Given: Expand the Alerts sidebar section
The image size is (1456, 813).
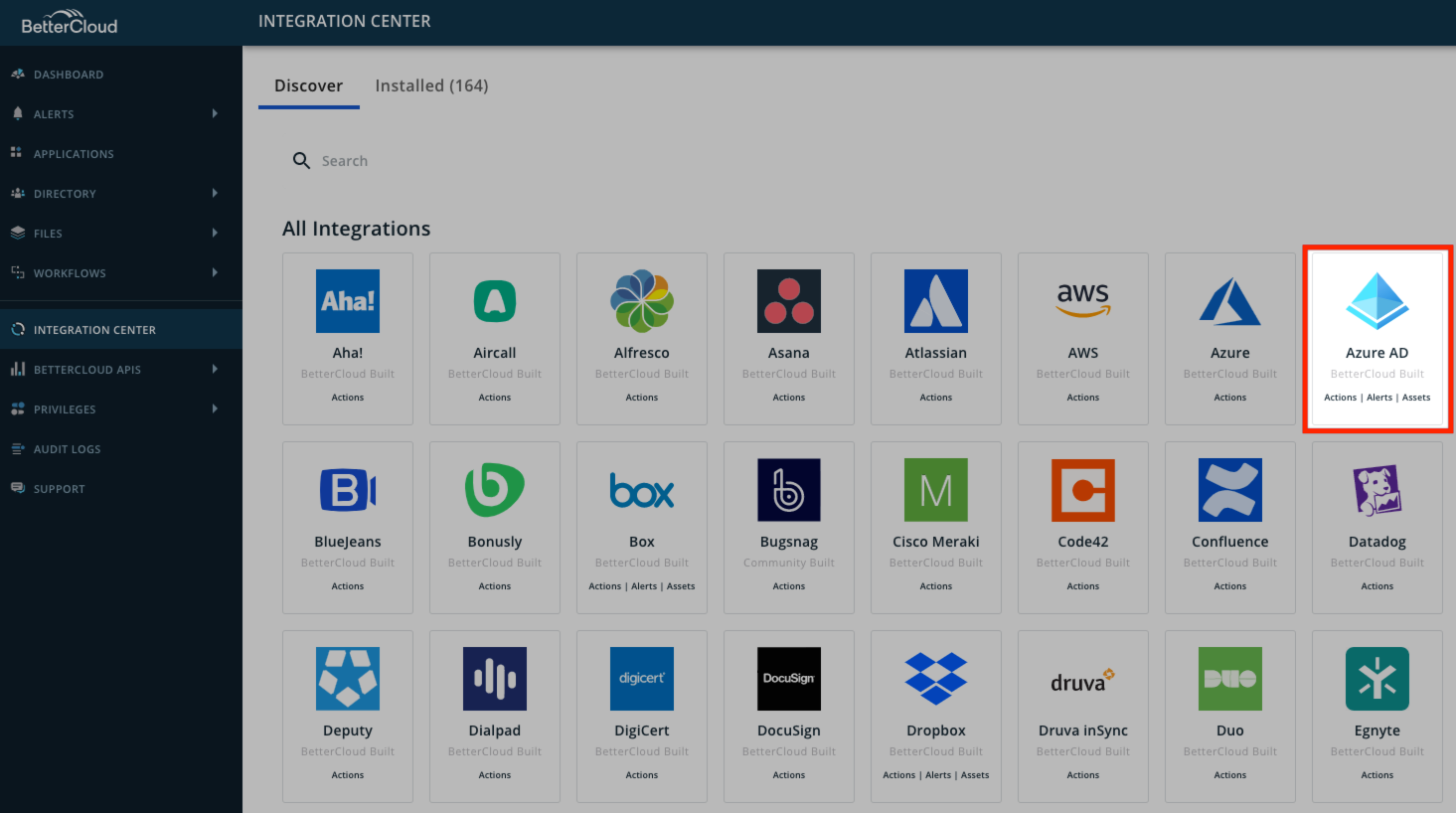Looking at the screenshot, I should pyautogui.click(x=215, y=113).
